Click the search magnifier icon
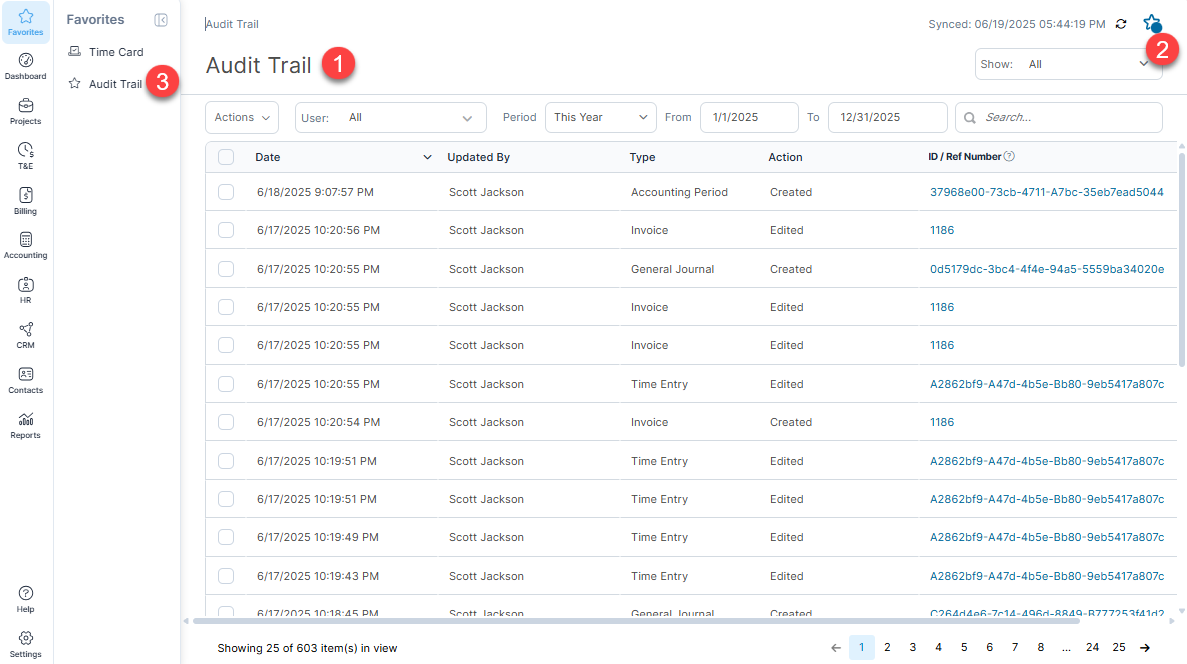Screen dimensions: 1187x664 click(x=970, y=117)
